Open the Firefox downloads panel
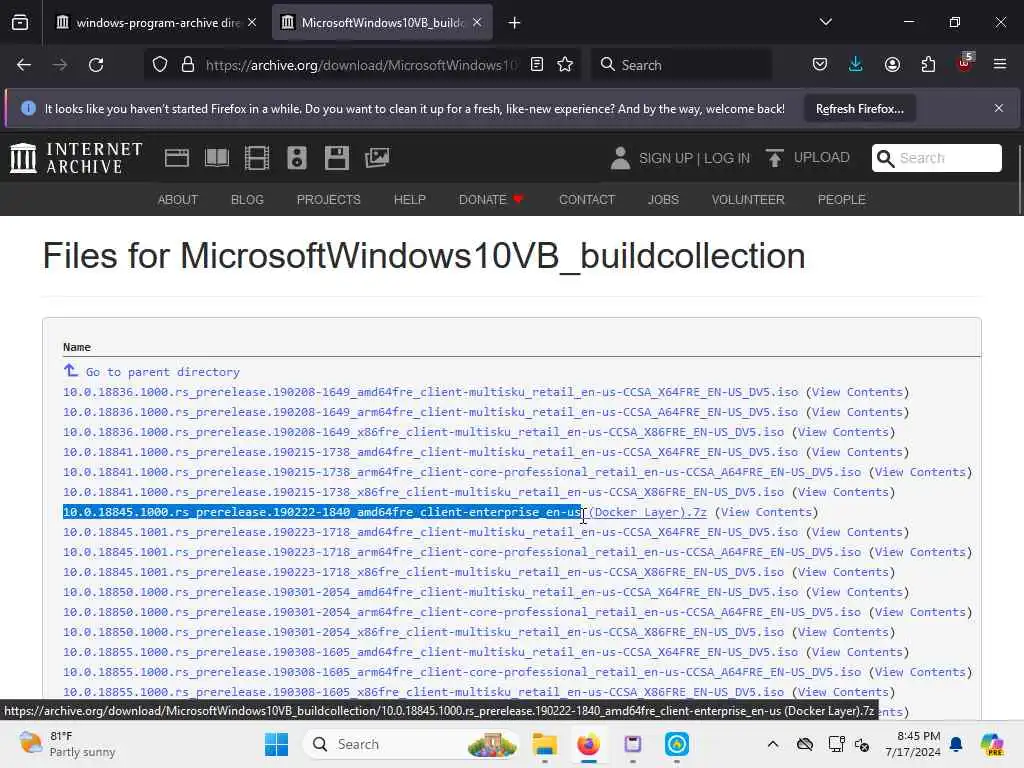This screenshot has width=1024, height=768. [x=856, y=65]
